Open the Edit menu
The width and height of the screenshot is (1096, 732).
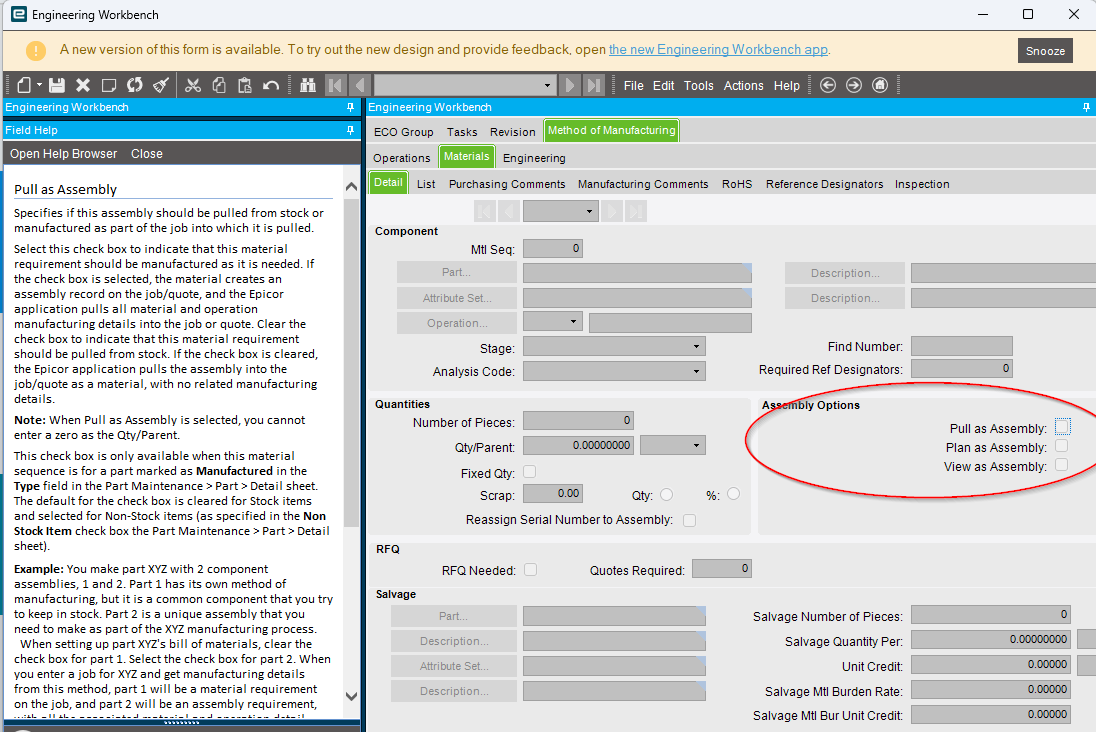click(x=663, y=85)
